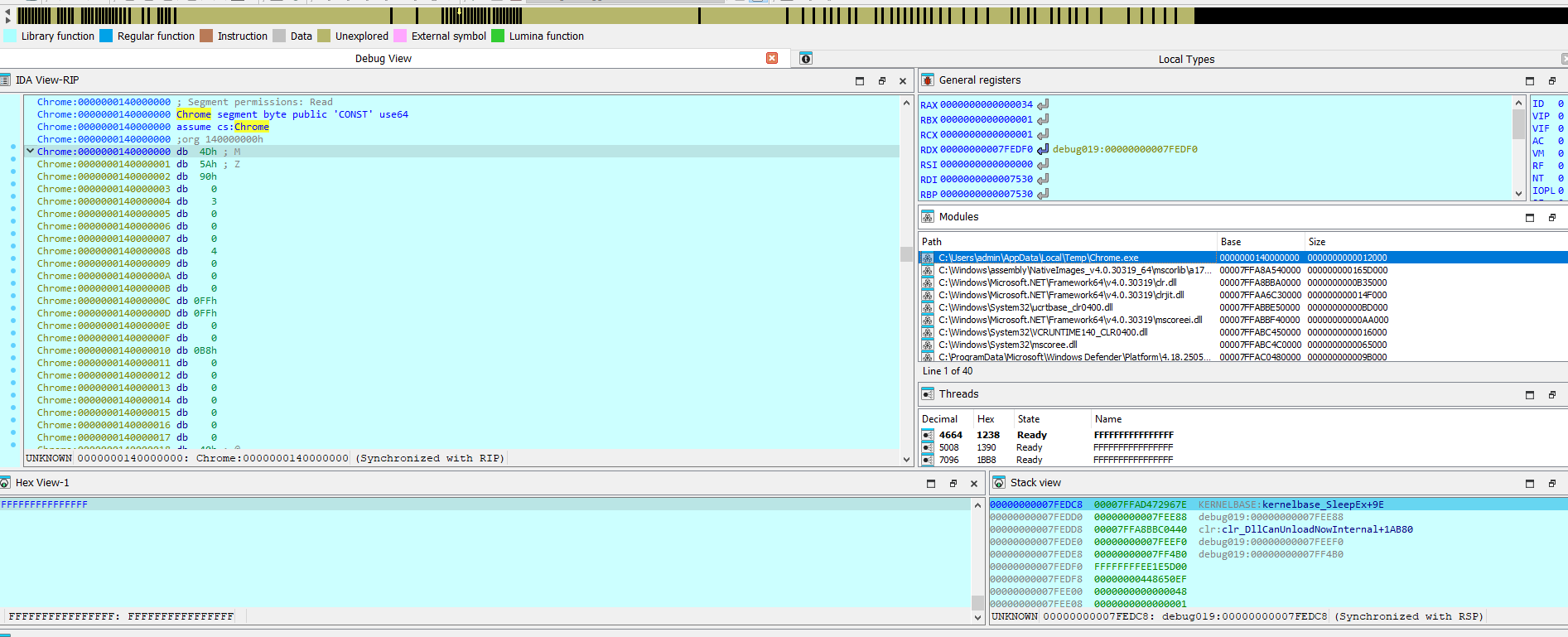The width and height of the screenshot is (1568, 637).
Task: Click navigation band left arrow
Action: tap(7, 11)
